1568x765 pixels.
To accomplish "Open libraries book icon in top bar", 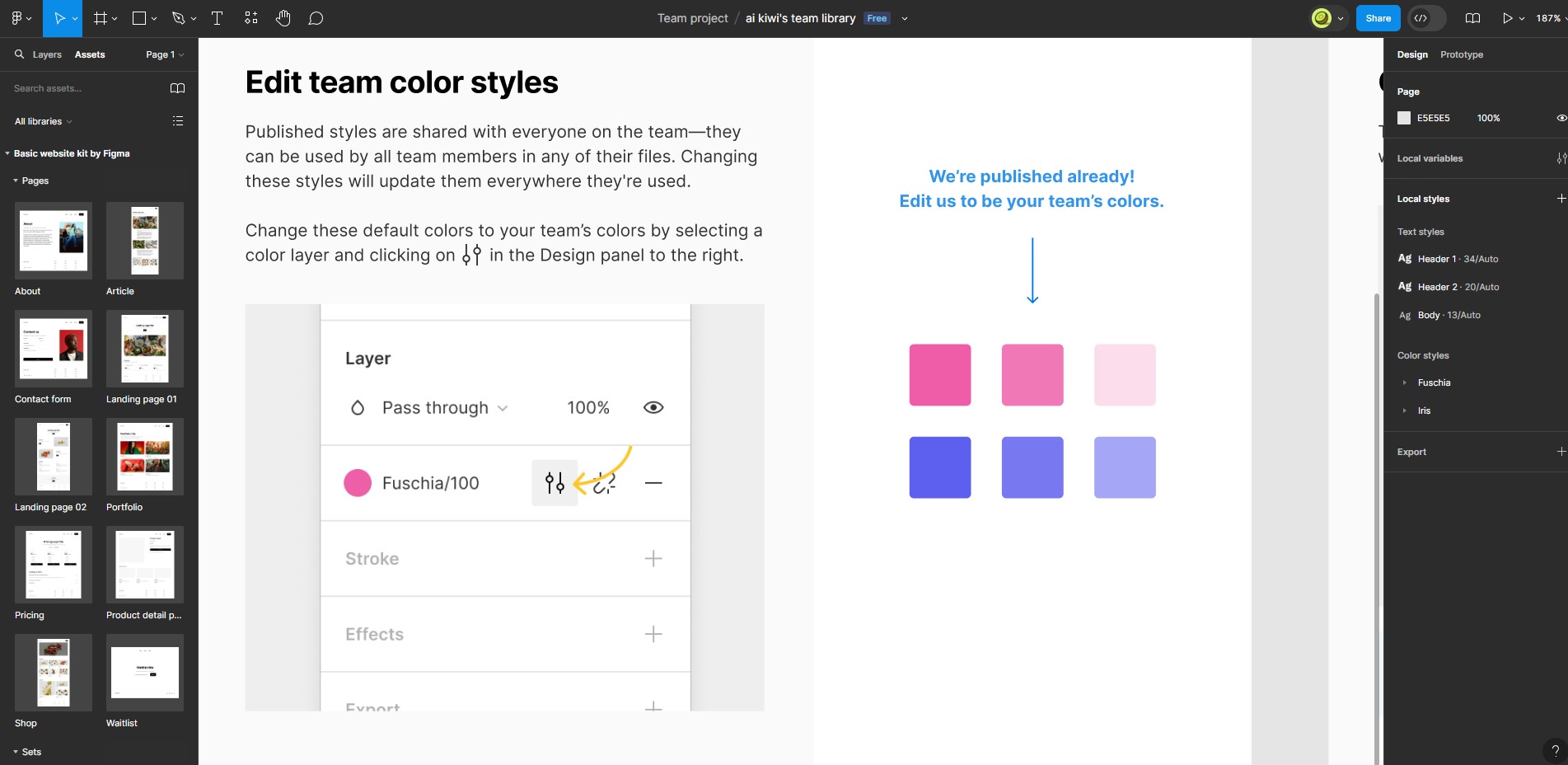I will pyautogui.click(x=1472, y=18).
